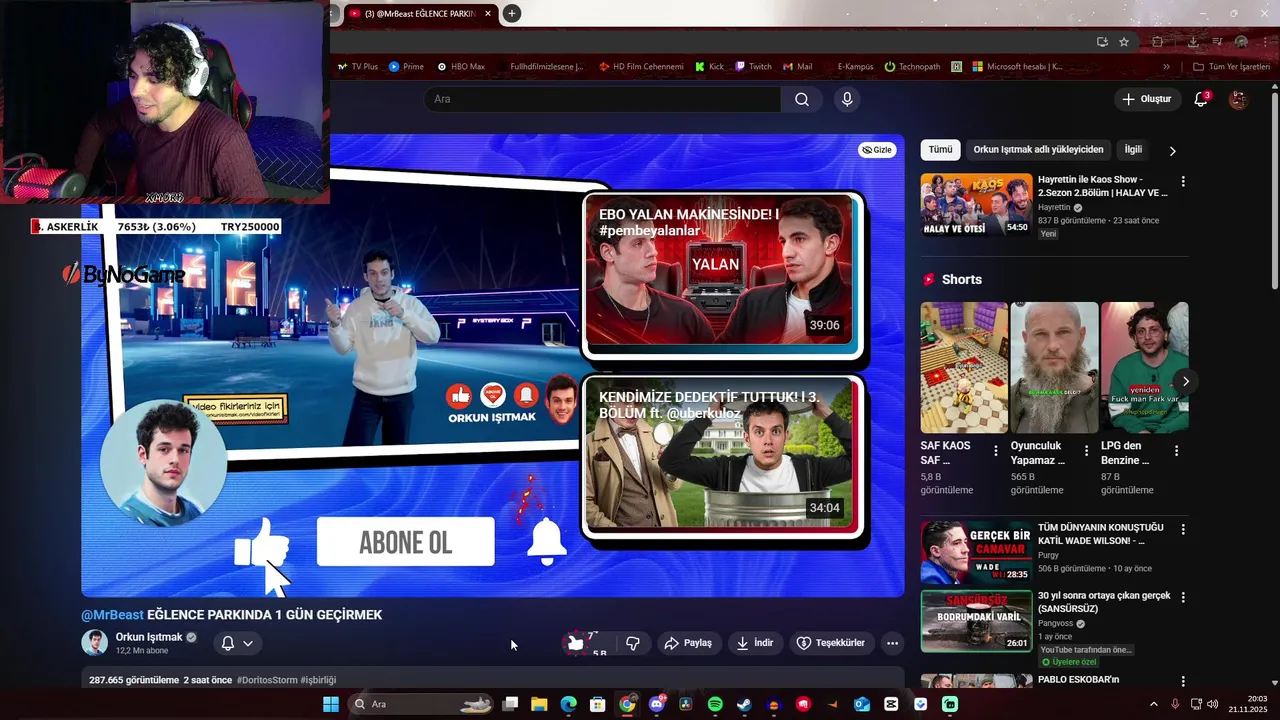The height and width of the screenshot is (720, 1280).
Task: Open the Prime bookmark
Action: (407, 67)
